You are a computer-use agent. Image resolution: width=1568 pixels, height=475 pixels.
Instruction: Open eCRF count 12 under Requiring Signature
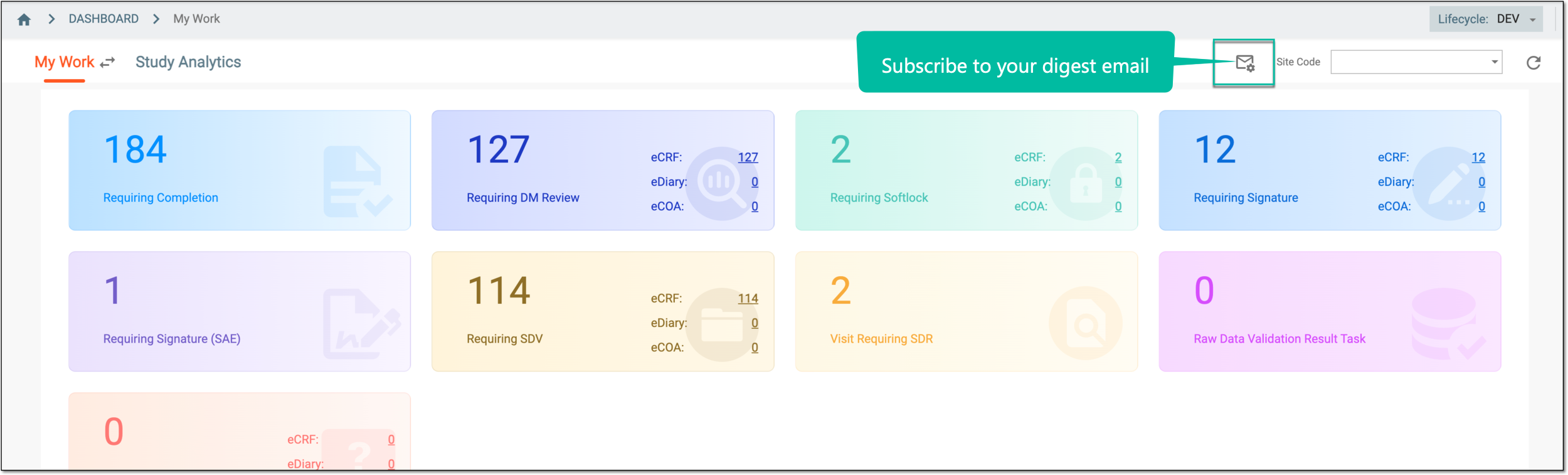click(1478, 157)
